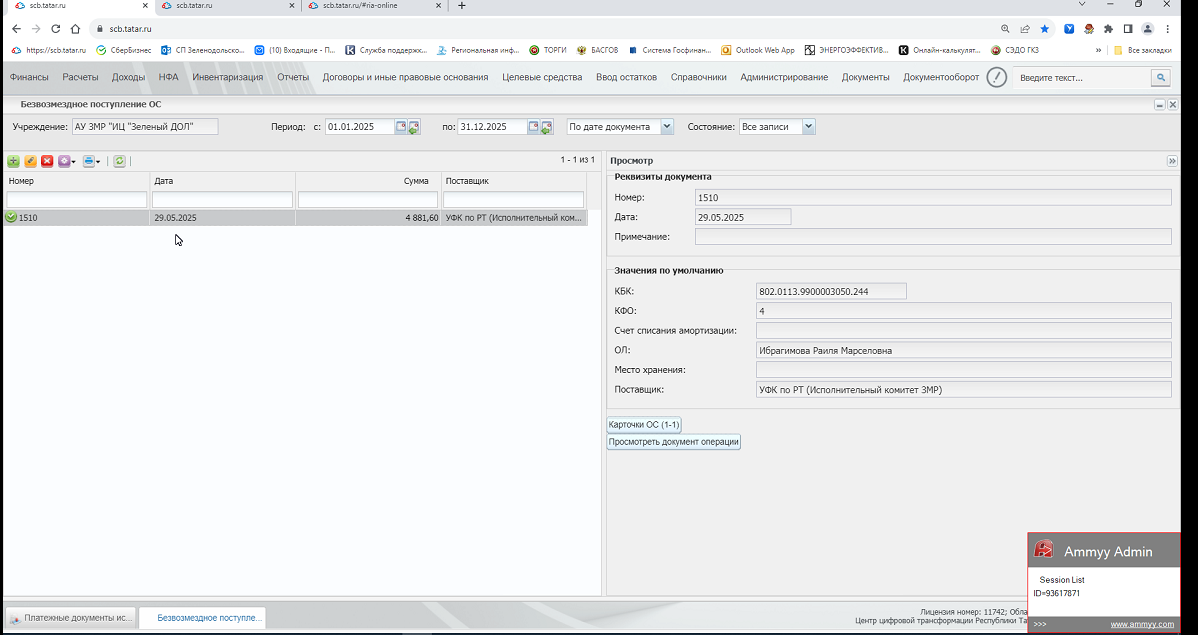The width and height of the screenshot is (1198, 635).
Task: Click the Поставщик column filter field
Action: (x=513, y=199)
